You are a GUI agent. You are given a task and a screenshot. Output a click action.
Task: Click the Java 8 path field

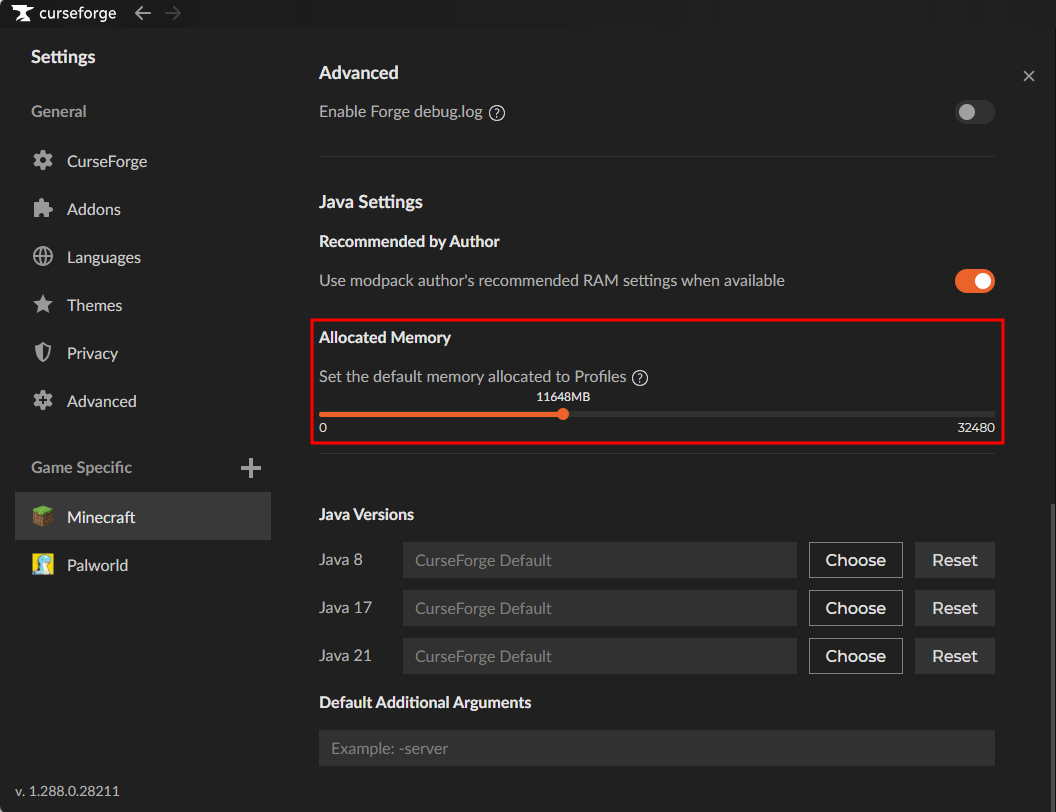(599, 560)
